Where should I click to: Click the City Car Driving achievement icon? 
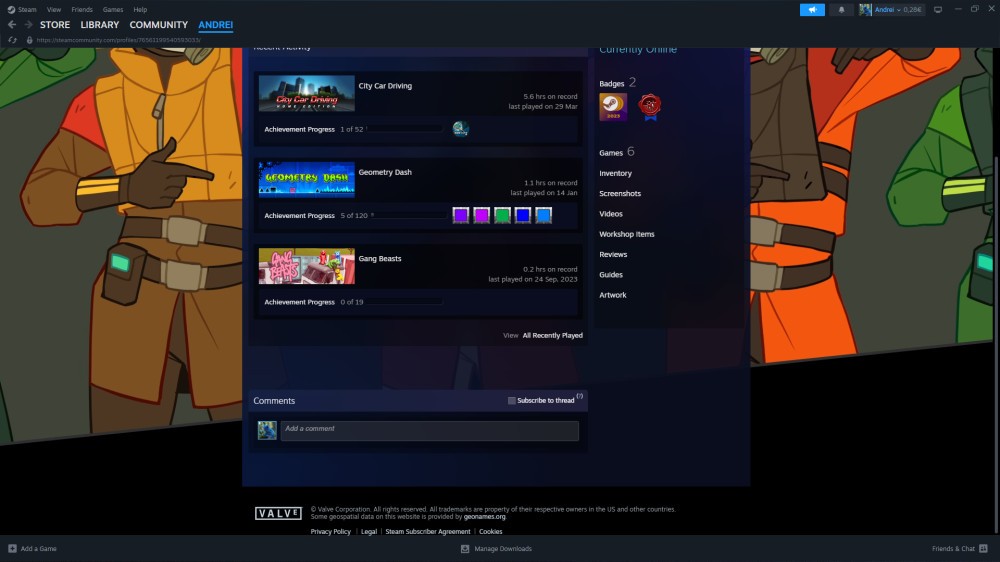(460, 129)
